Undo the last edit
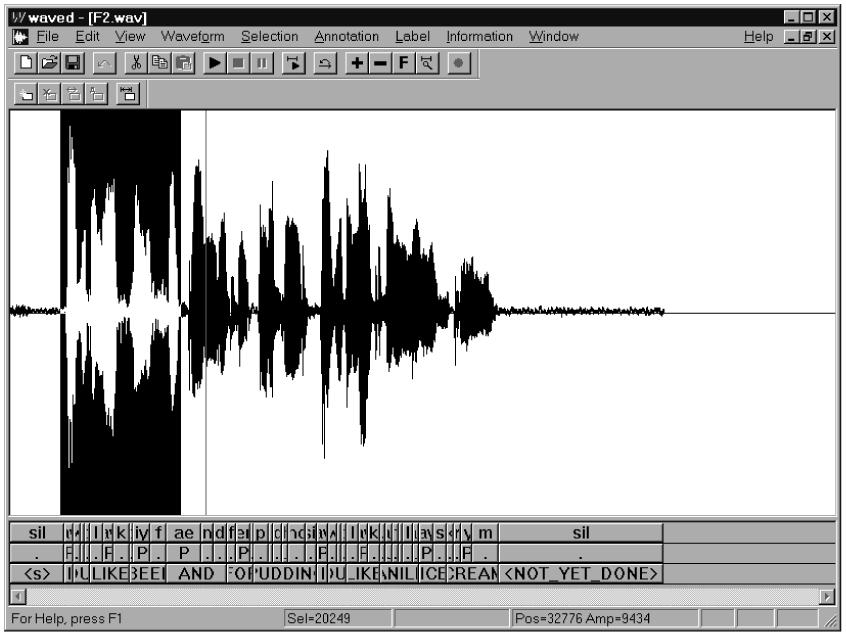Image resolution: width=846 pixels, height=634 pixels. coord(104,63)
